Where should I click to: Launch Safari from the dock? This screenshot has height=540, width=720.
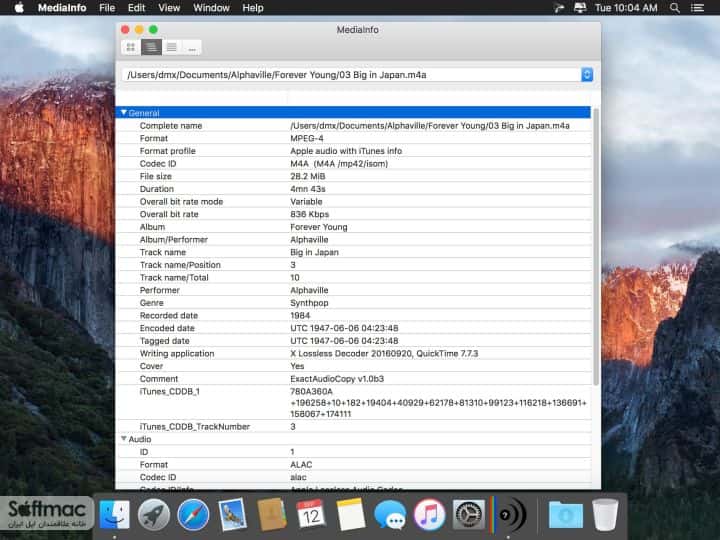[193, 514]
